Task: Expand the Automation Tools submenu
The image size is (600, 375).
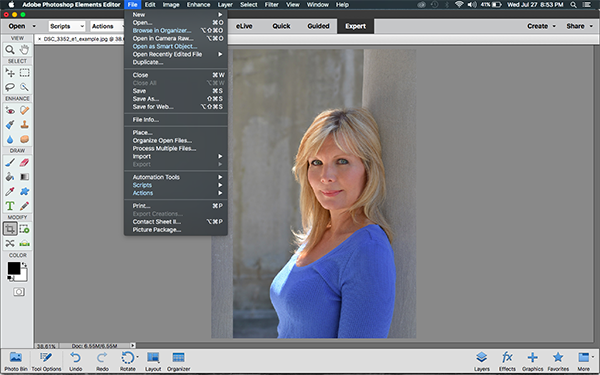Action: click(x=176, y=177)
